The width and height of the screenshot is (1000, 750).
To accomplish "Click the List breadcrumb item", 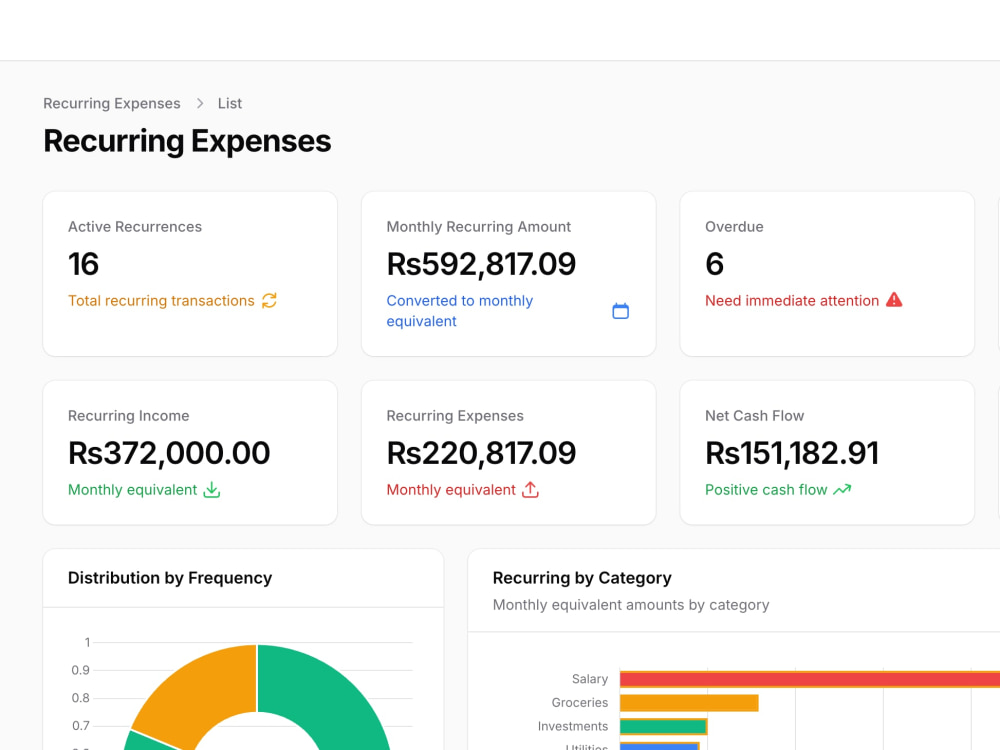I will coord(230,103).
